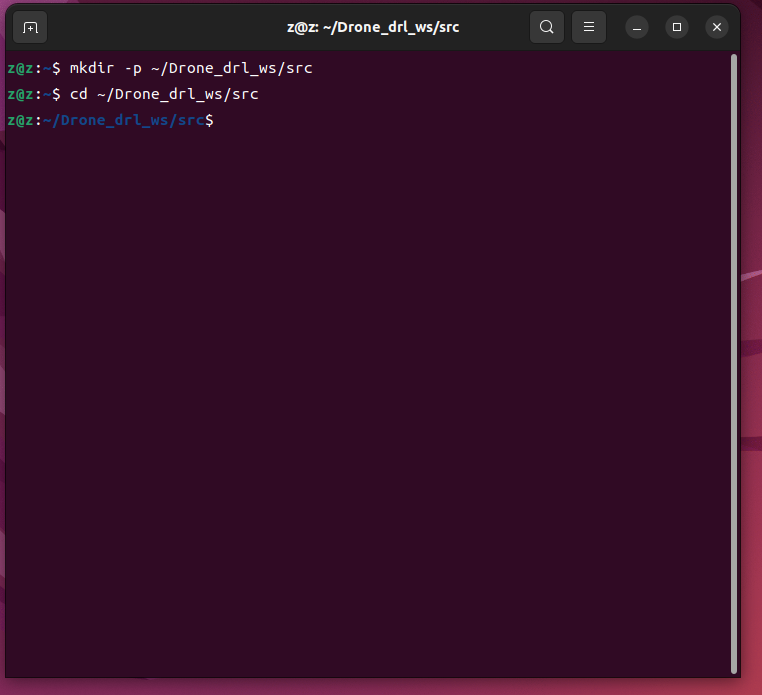Minimize the terminal window

pos(637,27)
